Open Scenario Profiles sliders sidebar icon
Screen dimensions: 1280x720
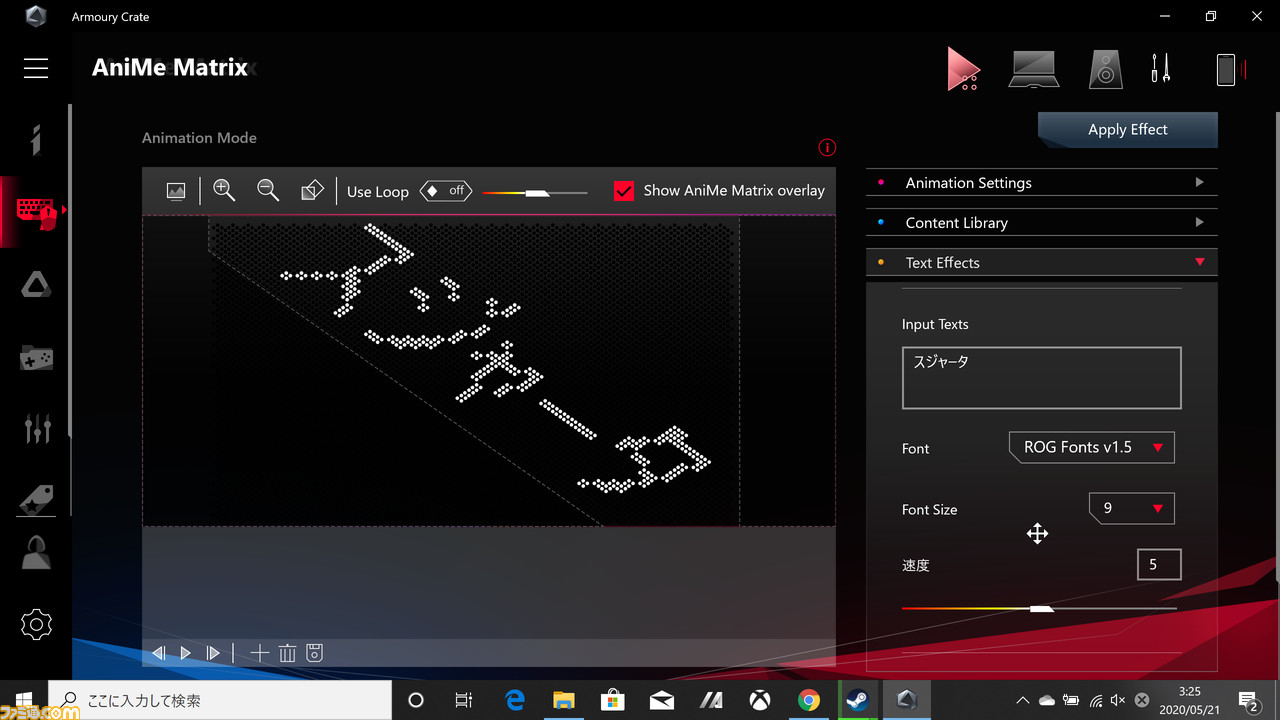pos(36,427)
